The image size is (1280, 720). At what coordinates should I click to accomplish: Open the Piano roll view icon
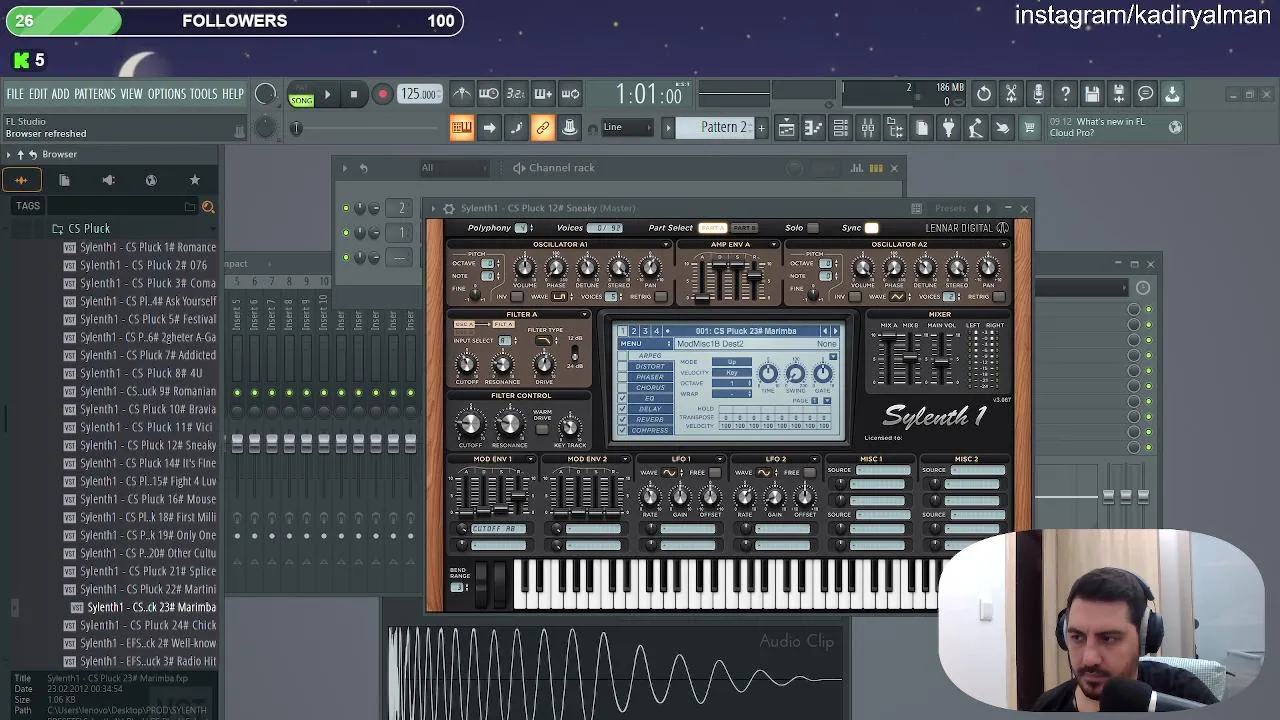(813, 128)
